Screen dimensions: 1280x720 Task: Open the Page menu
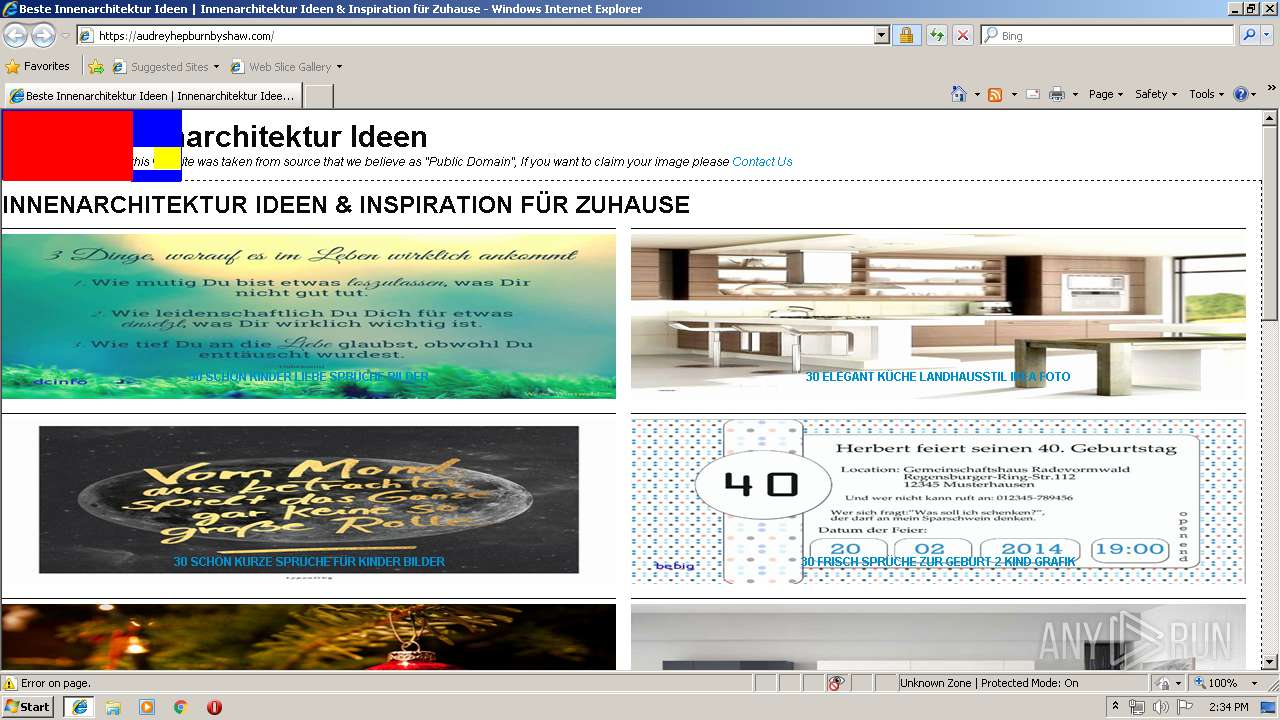pyautogui.click(x=1105, y=94)
